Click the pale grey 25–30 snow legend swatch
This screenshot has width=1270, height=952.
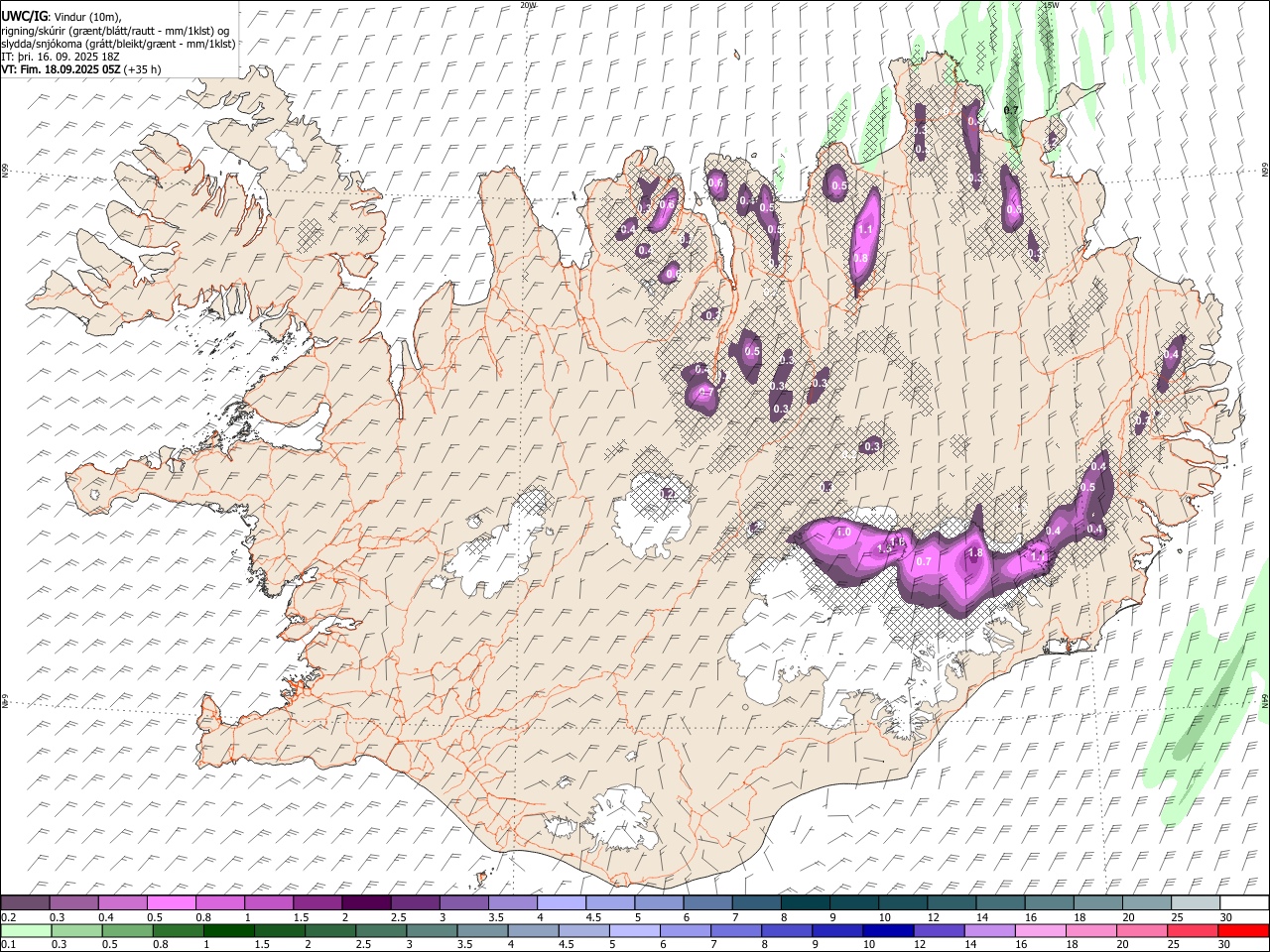pos(1195,903)
